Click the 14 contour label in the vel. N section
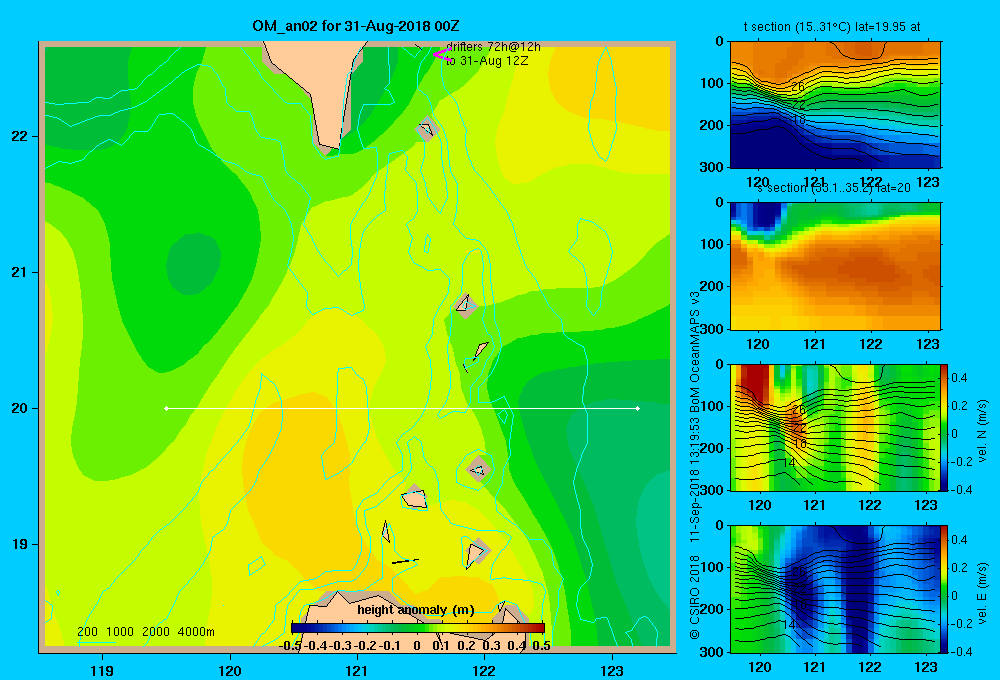 tap(789, 462)
